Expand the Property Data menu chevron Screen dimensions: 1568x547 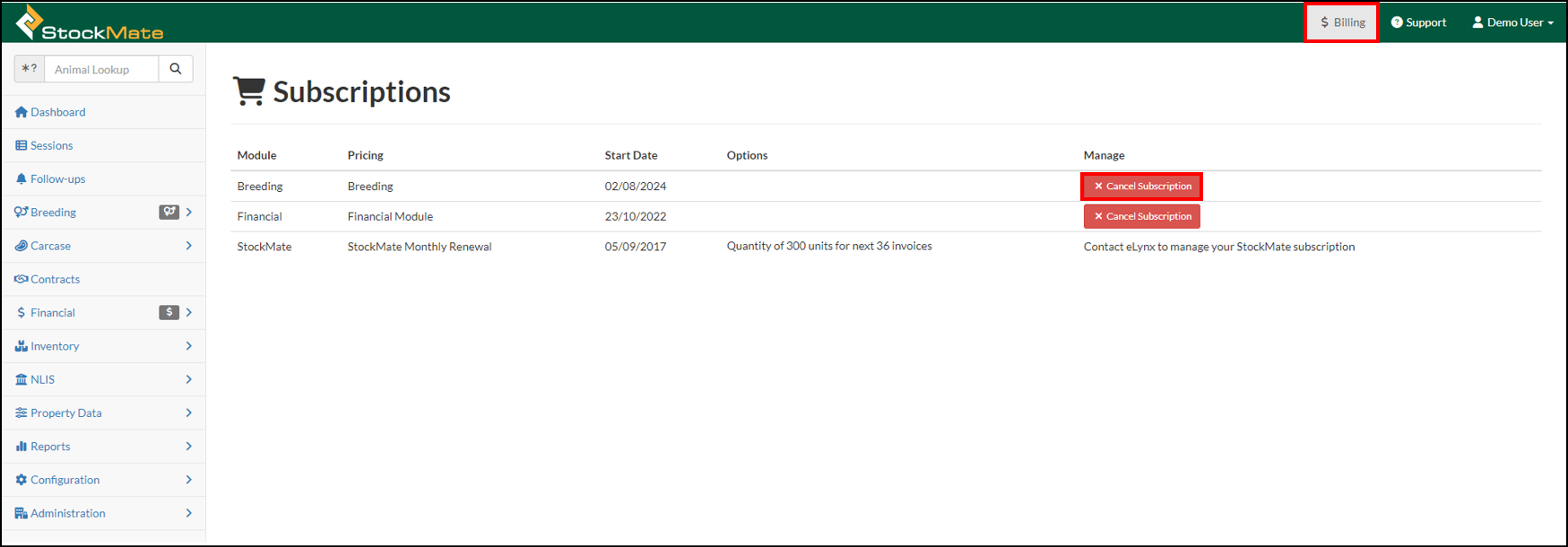(x=189, y=412)
